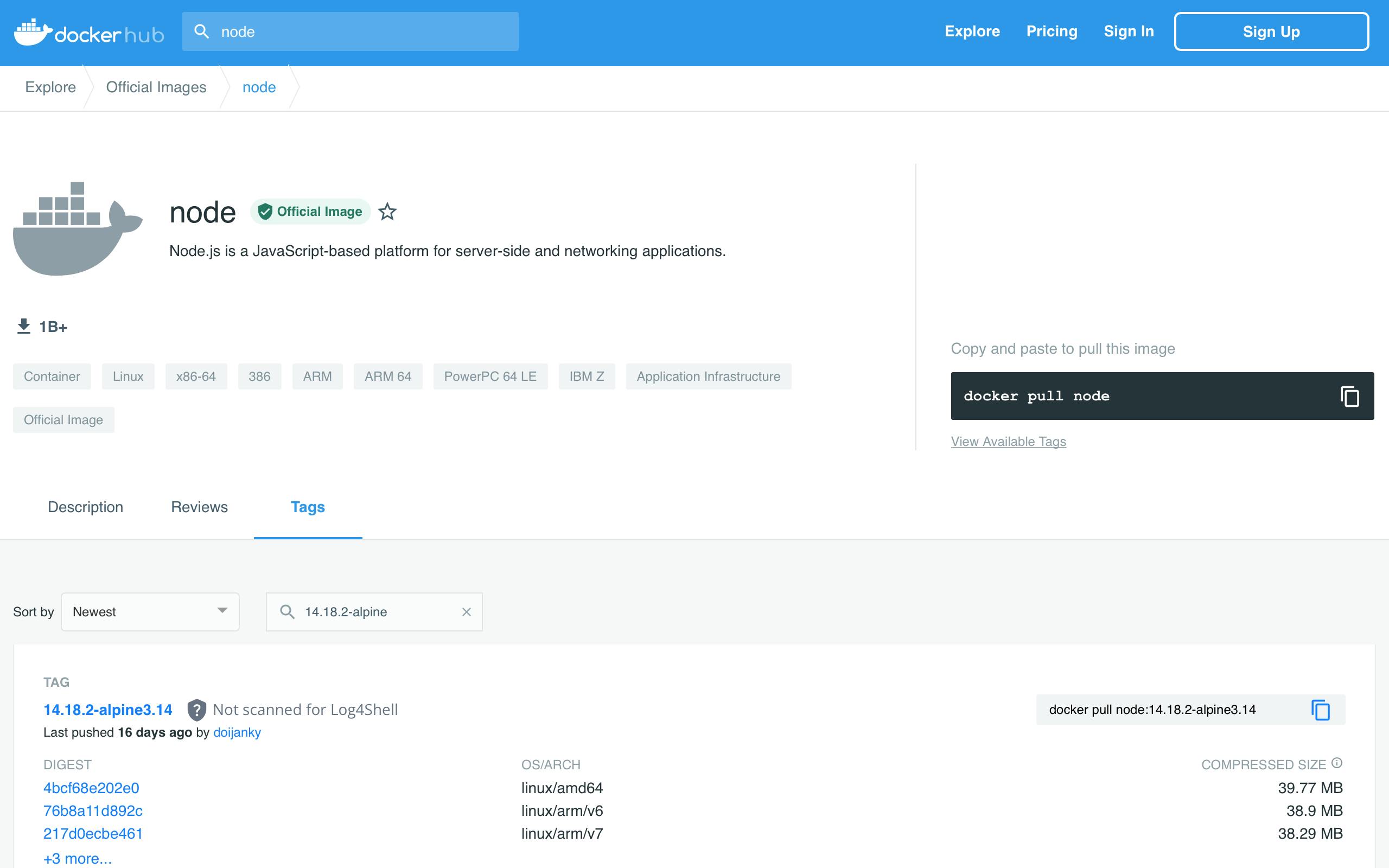Screen dimensions: 1389x868
Task: Click the docker pull node command text
Action: [1036, 396]
